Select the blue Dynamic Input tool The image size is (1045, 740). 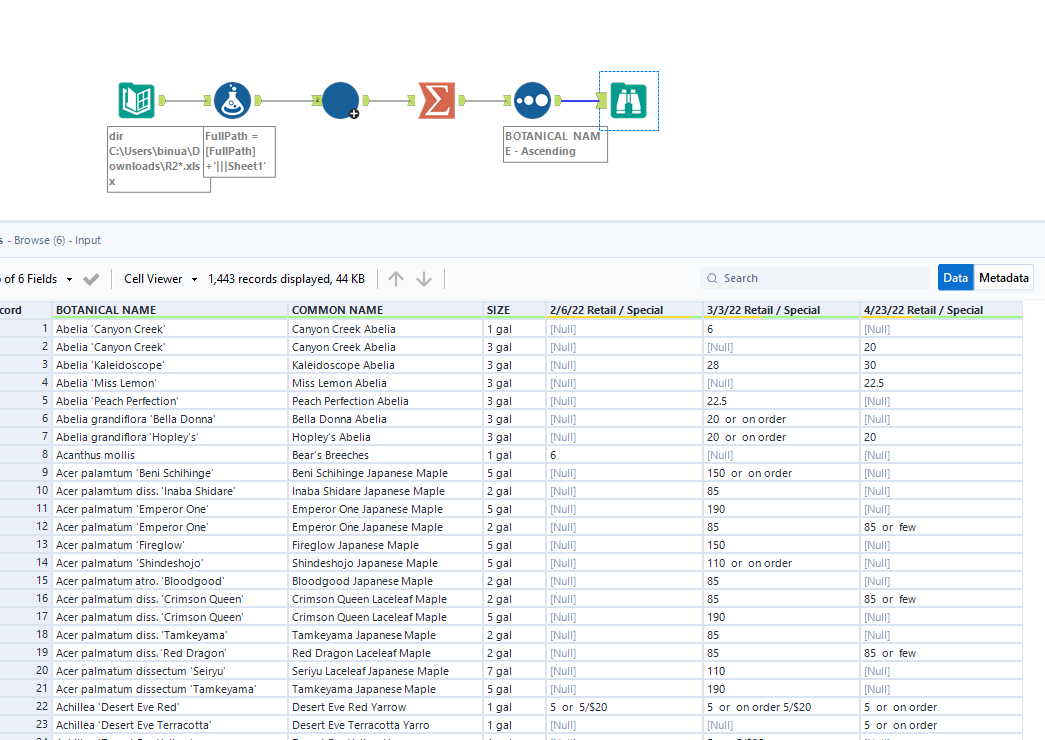[339, 100]
